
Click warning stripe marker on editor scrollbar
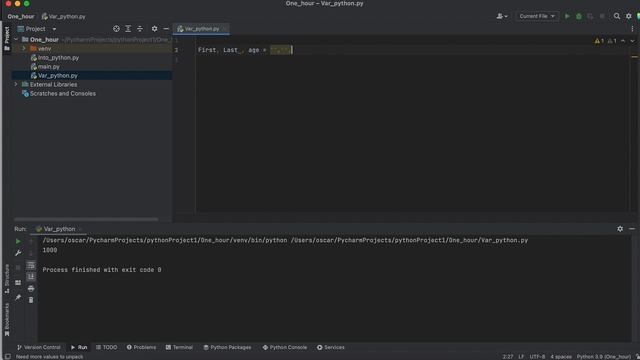click(x=635, y=57)
